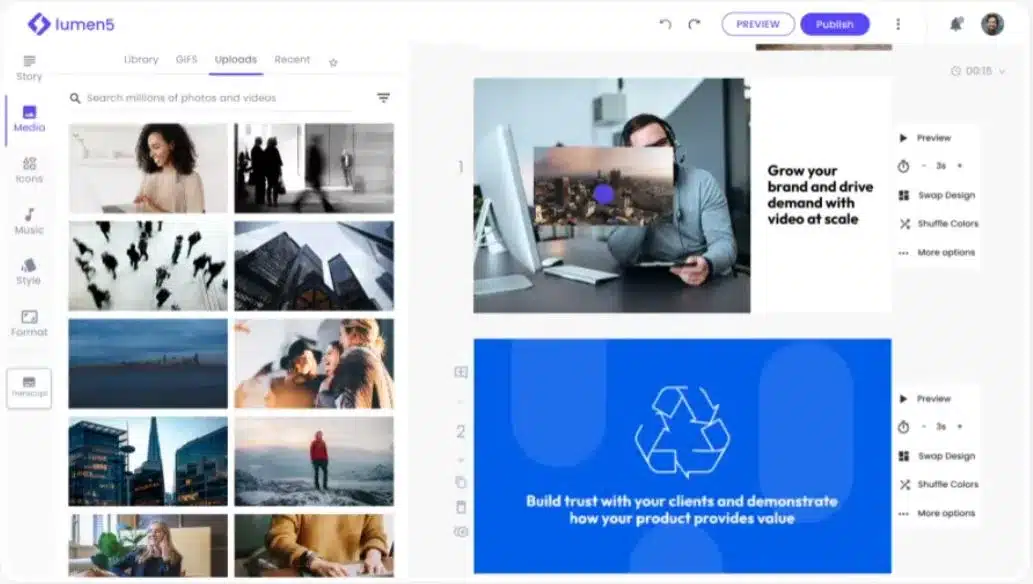Move scene 2 up with the arrow
Viewport: 1033px width, 584px height.
(x=461, y=402)
